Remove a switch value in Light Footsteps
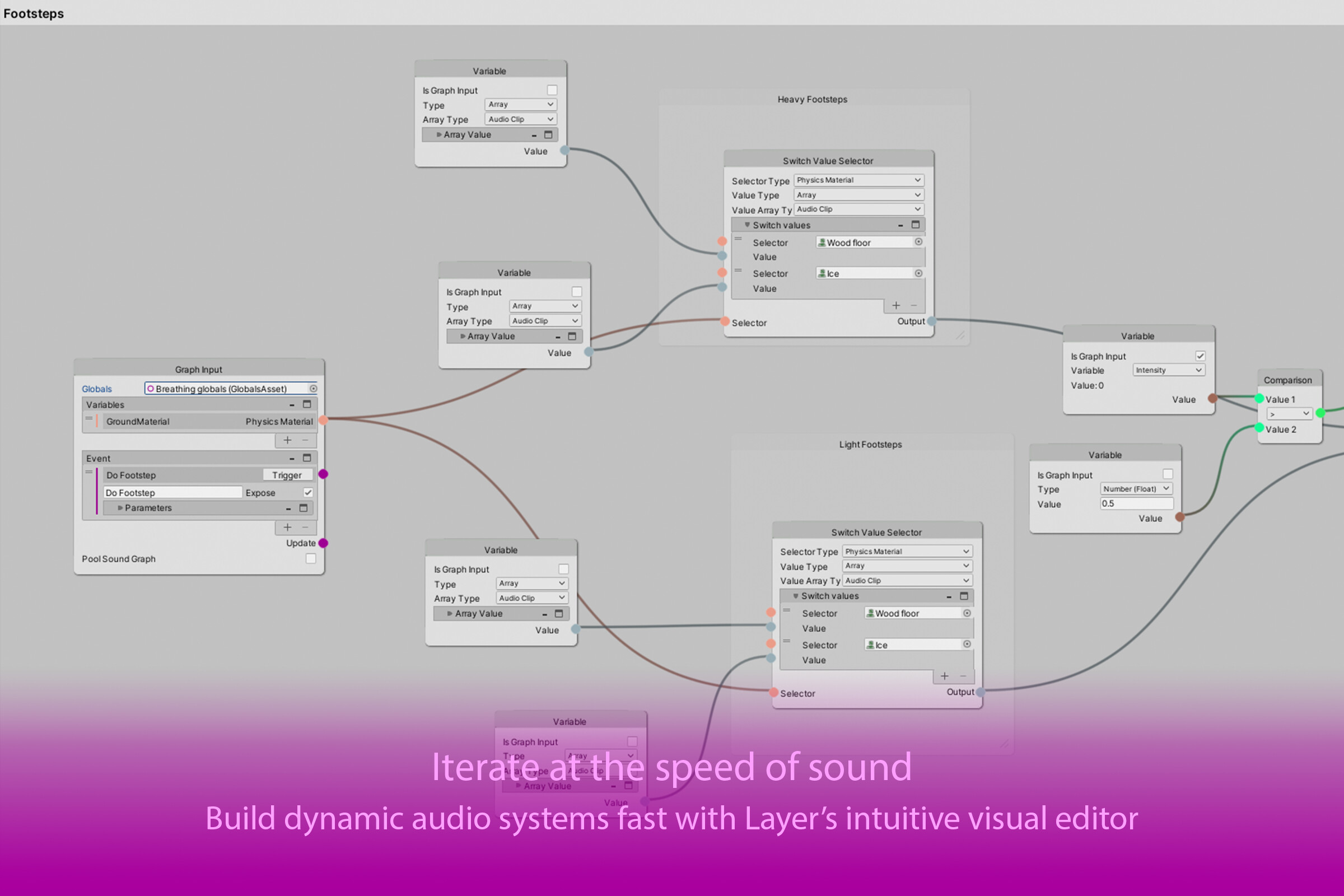This screenshot has width=1344, height=896. tap(963, 676)
